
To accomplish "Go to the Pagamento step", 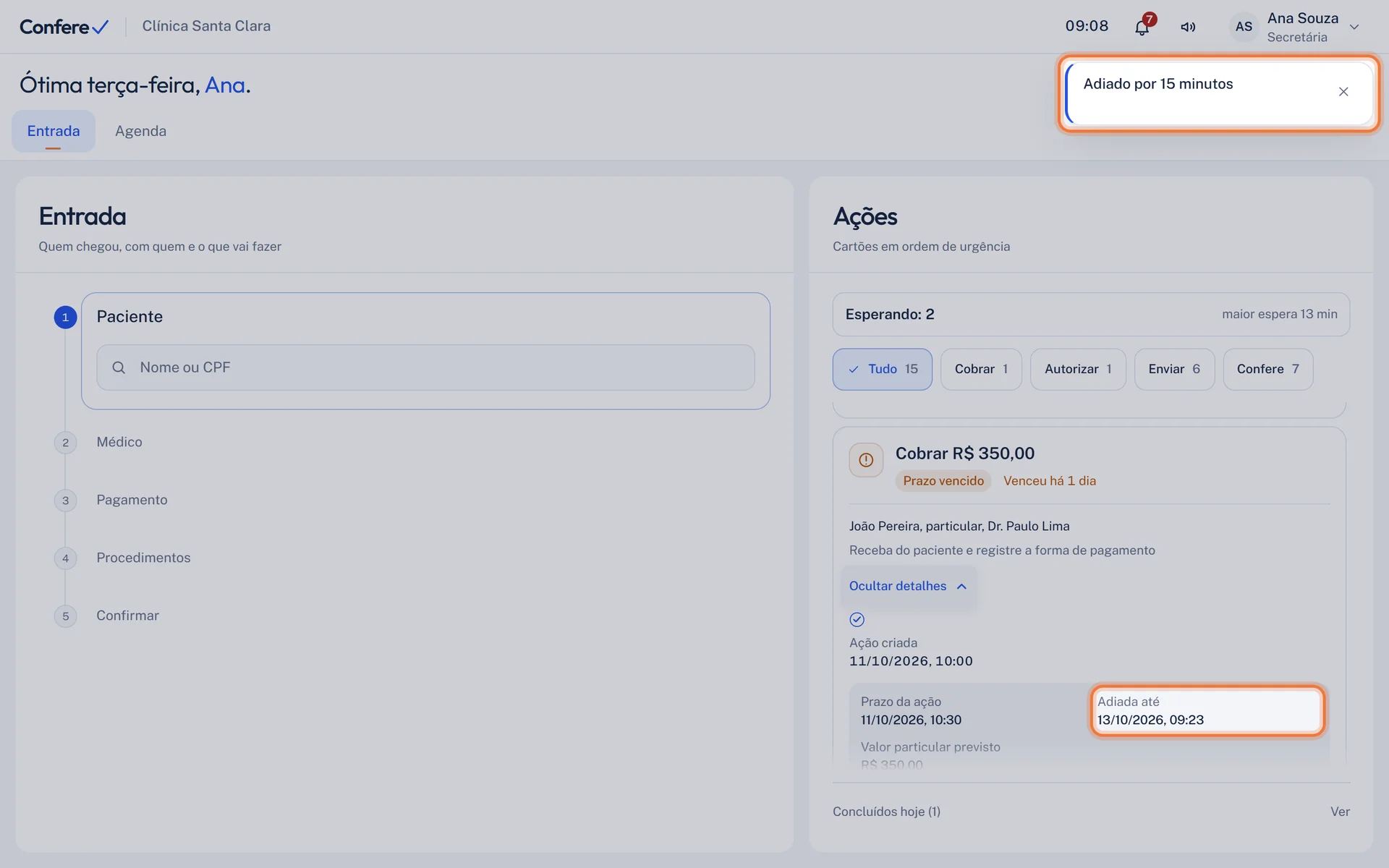I will [x=132, y=500].
